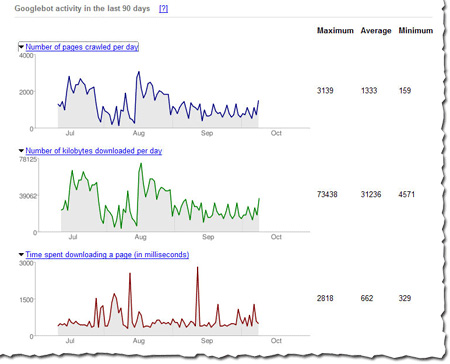Open Time spent downloading a page link
Image resolution: width=450 pixels, height=364 pixels.
click(107, 255)
